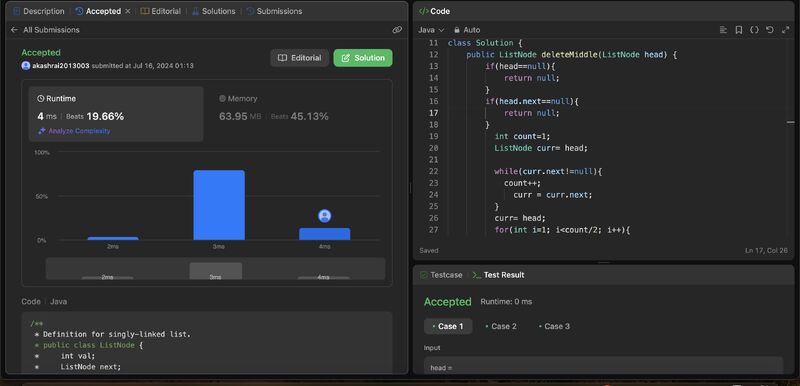Click the runtime distribution range slider
800x386 pixels.
coord(215,269)
